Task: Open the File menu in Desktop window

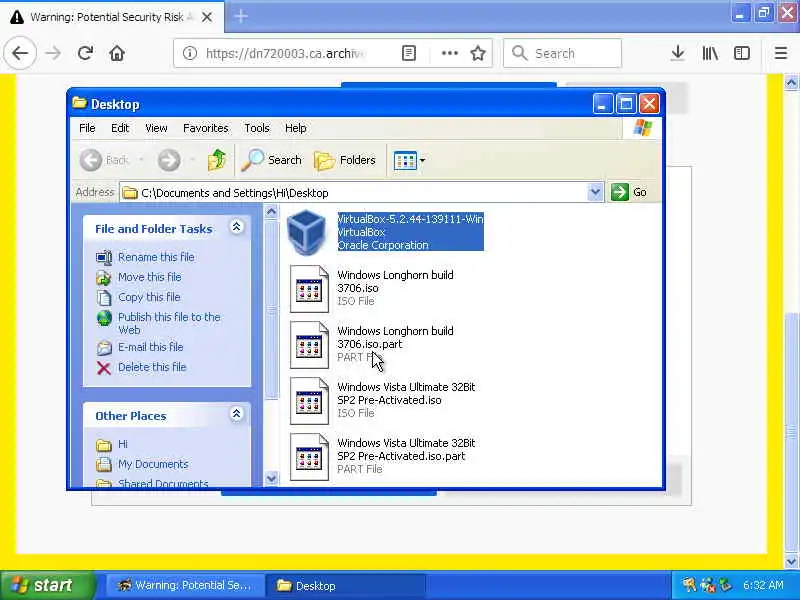Action: (x=87, y=128)
